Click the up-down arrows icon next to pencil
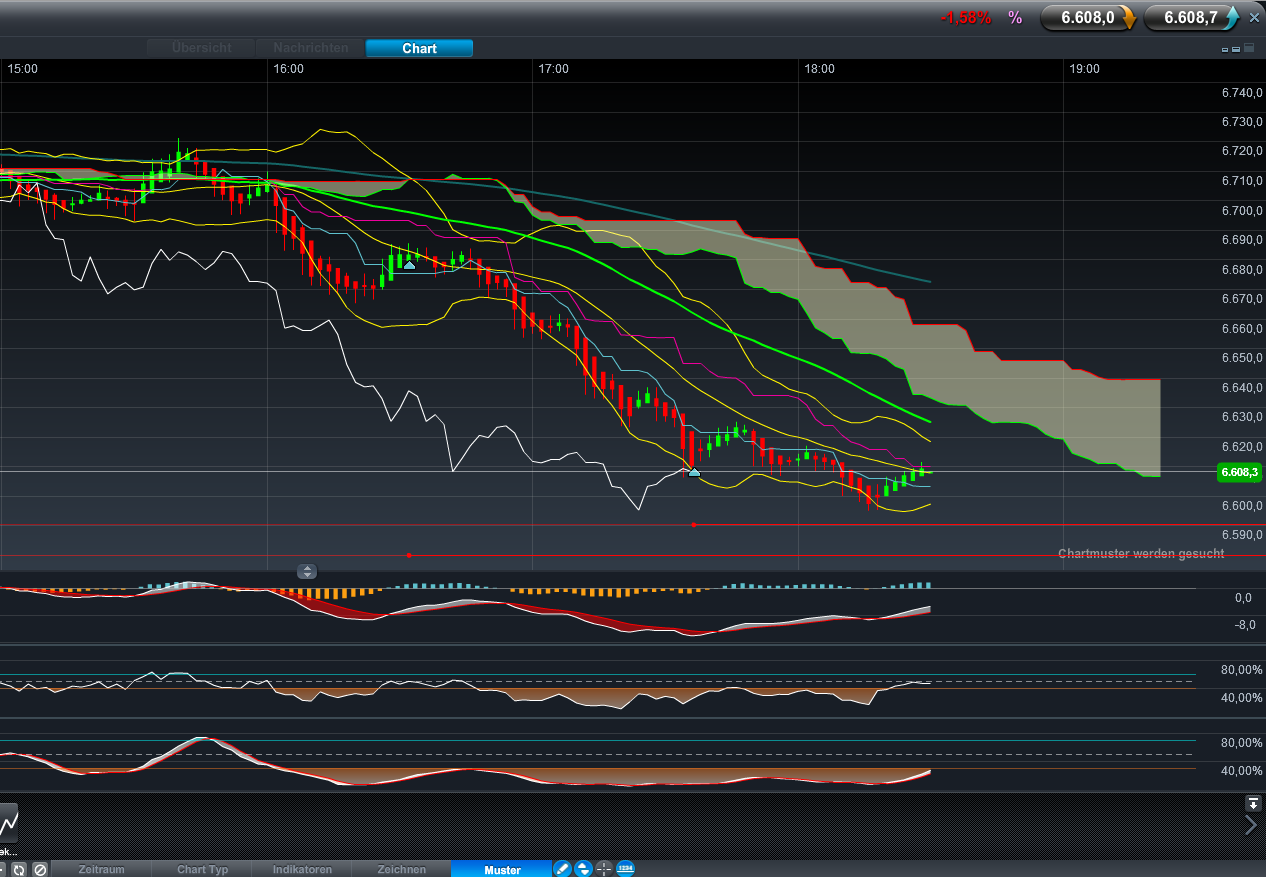This screenshot has height=877, width=1266. pyautogui.click(x=583, y=869)
